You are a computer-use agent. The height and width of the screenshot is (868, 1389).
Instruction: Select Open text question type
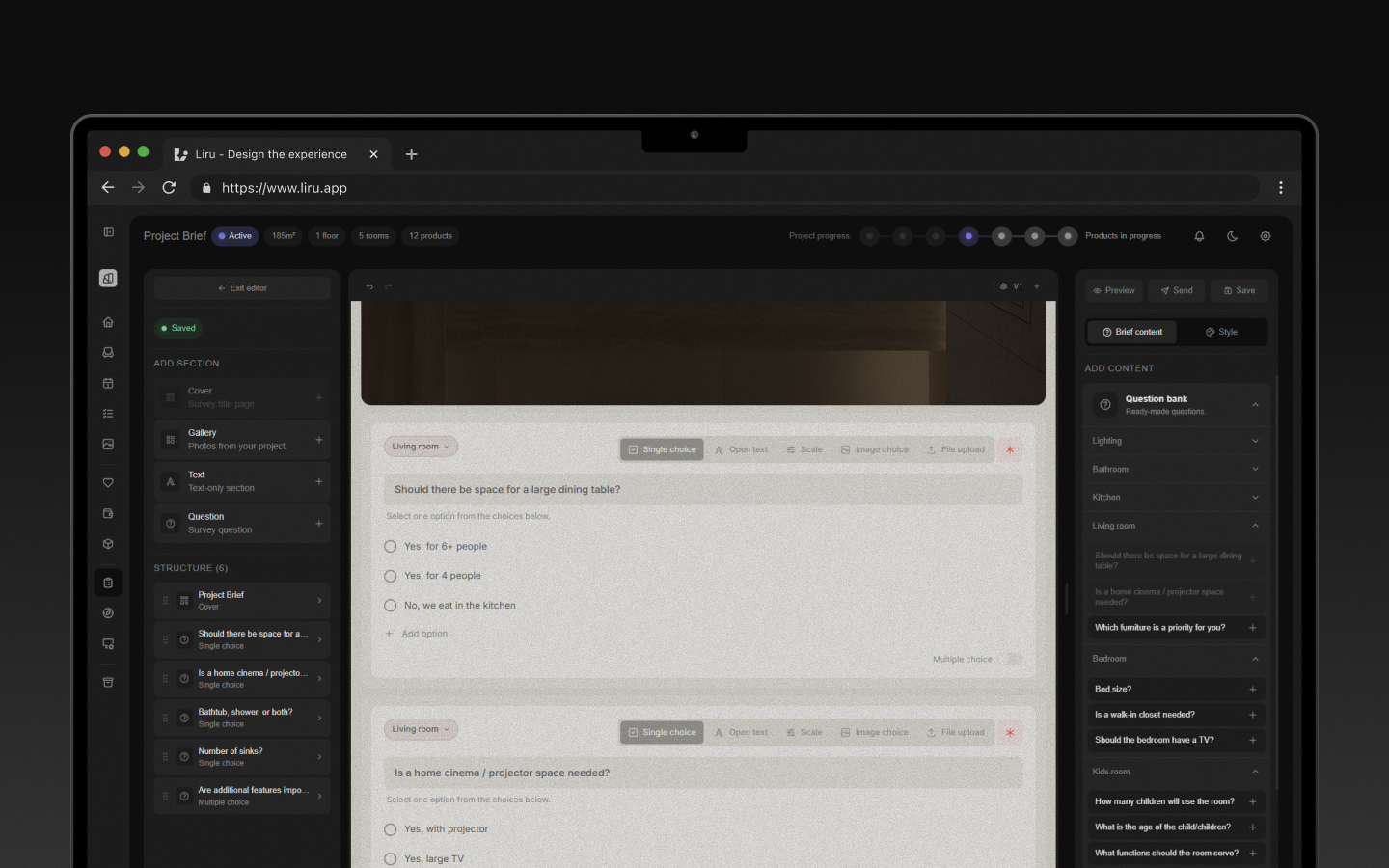point(741,449)
